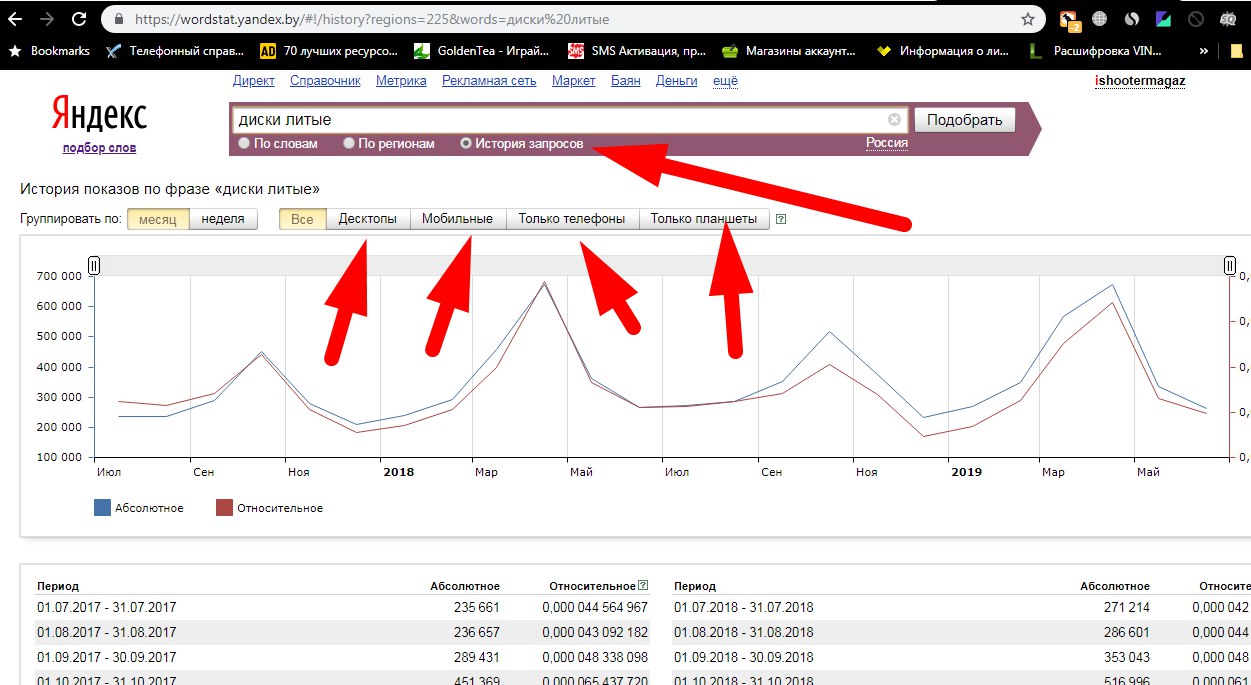Open the orange extension icon with badge
This screenshot has height=685, width=1251.
[x=1070, y=19]
